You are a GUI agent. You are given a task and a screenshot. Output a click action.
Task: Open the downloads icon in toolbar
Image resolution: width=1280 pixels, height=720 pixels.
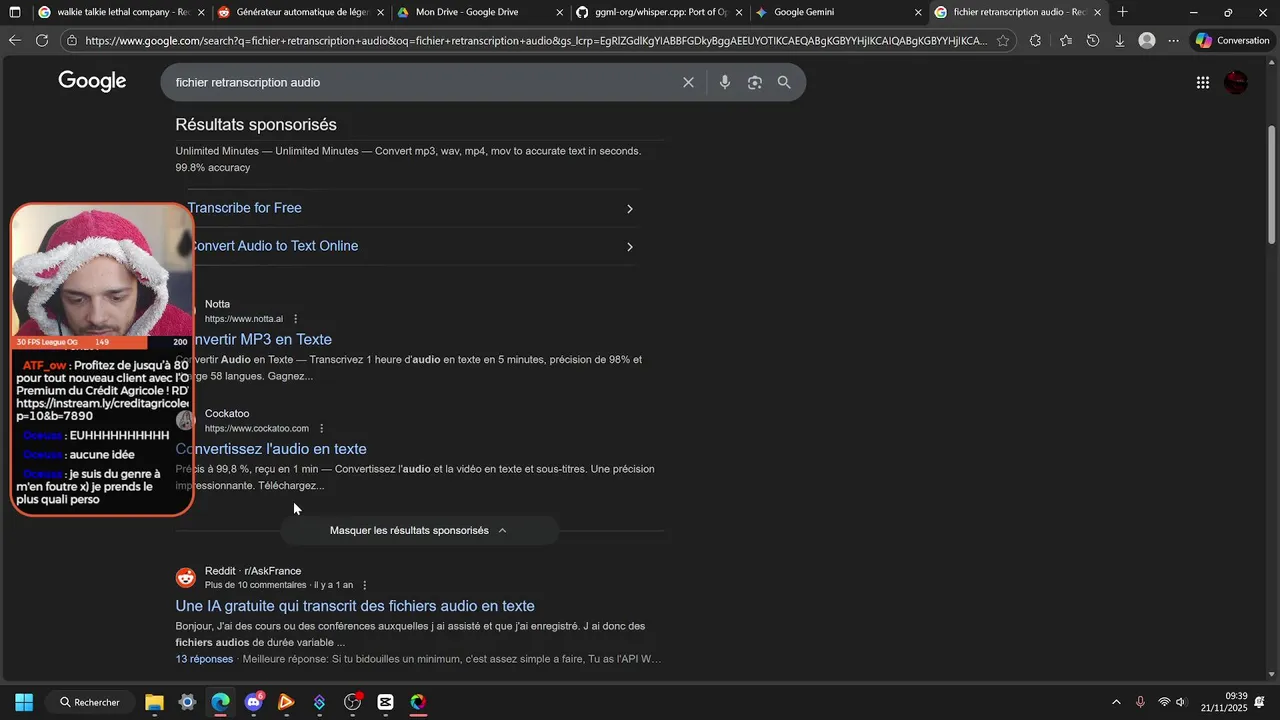[x=1120, y=41]
